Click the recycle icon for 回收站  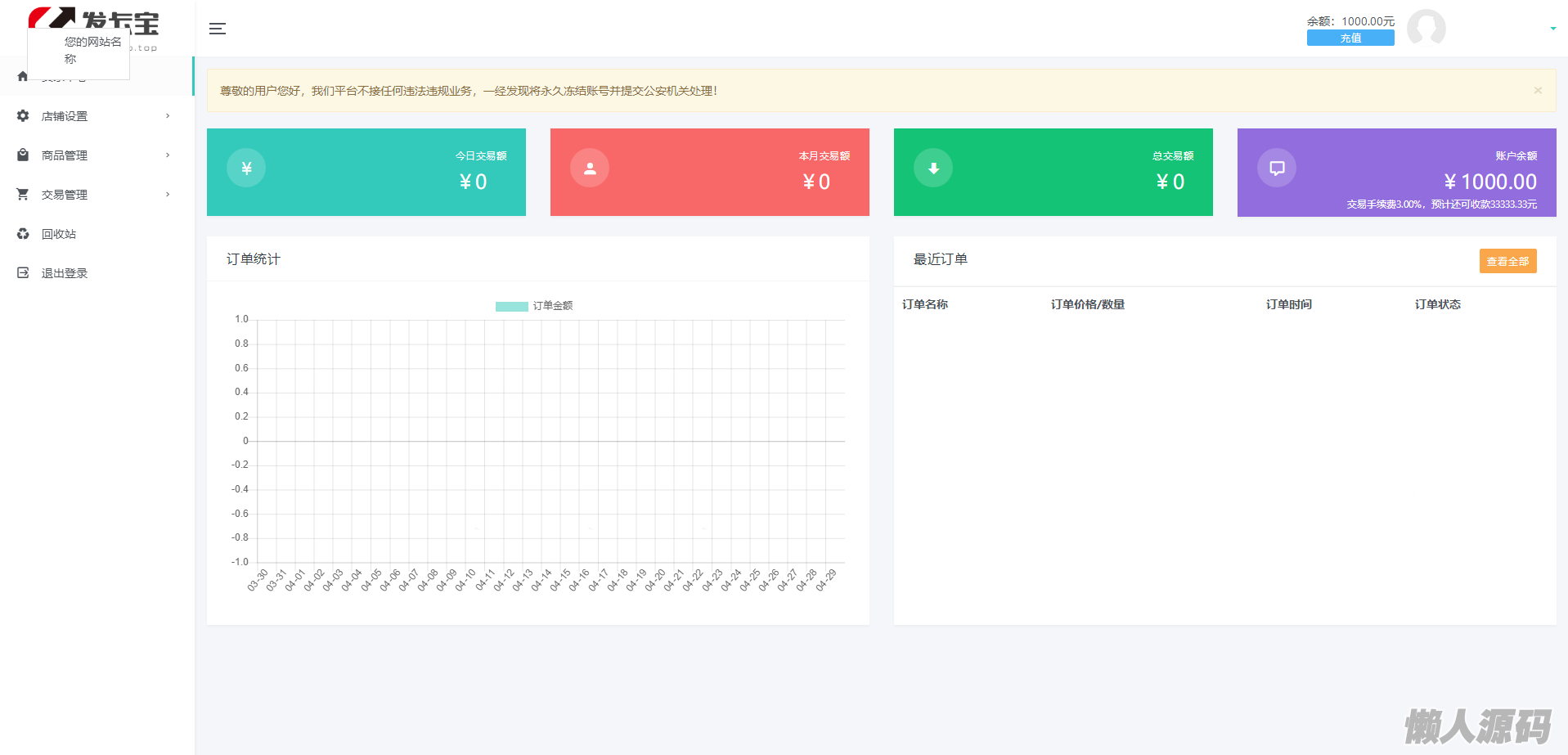(23, 234)
